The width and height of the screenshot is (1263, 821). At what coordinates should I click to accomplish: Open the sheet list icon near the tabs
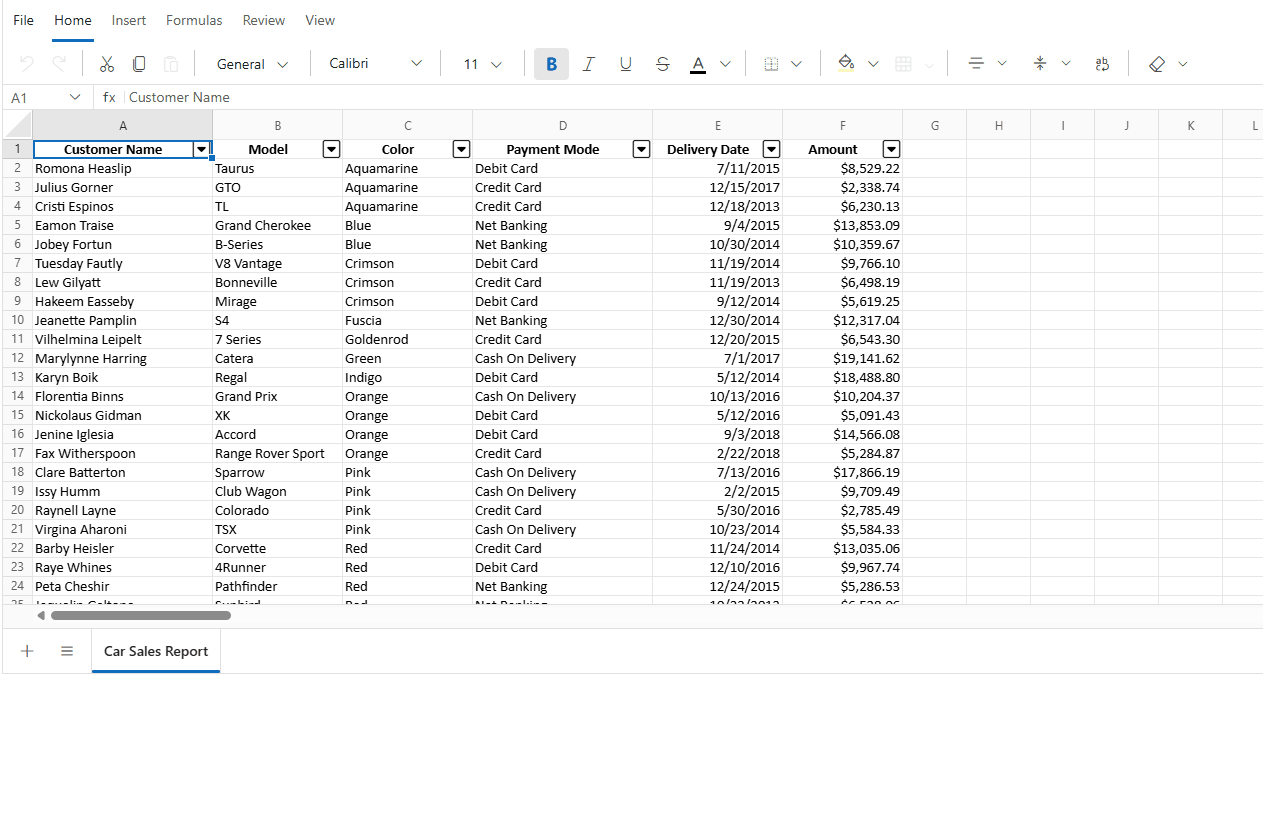point(66,650)
